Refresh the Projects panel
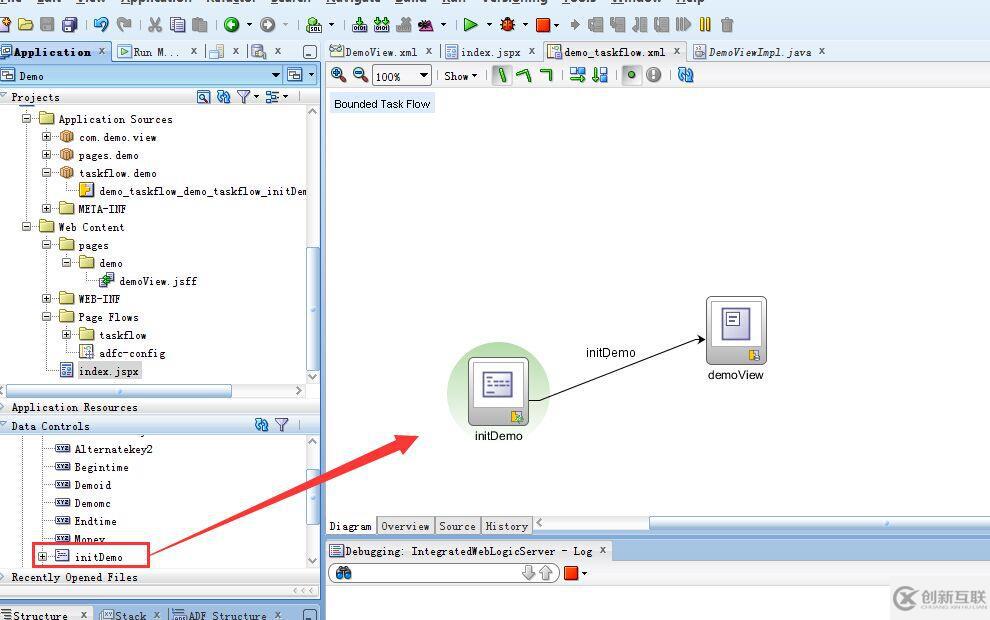 pyautogui.click(x=224, y=97)
